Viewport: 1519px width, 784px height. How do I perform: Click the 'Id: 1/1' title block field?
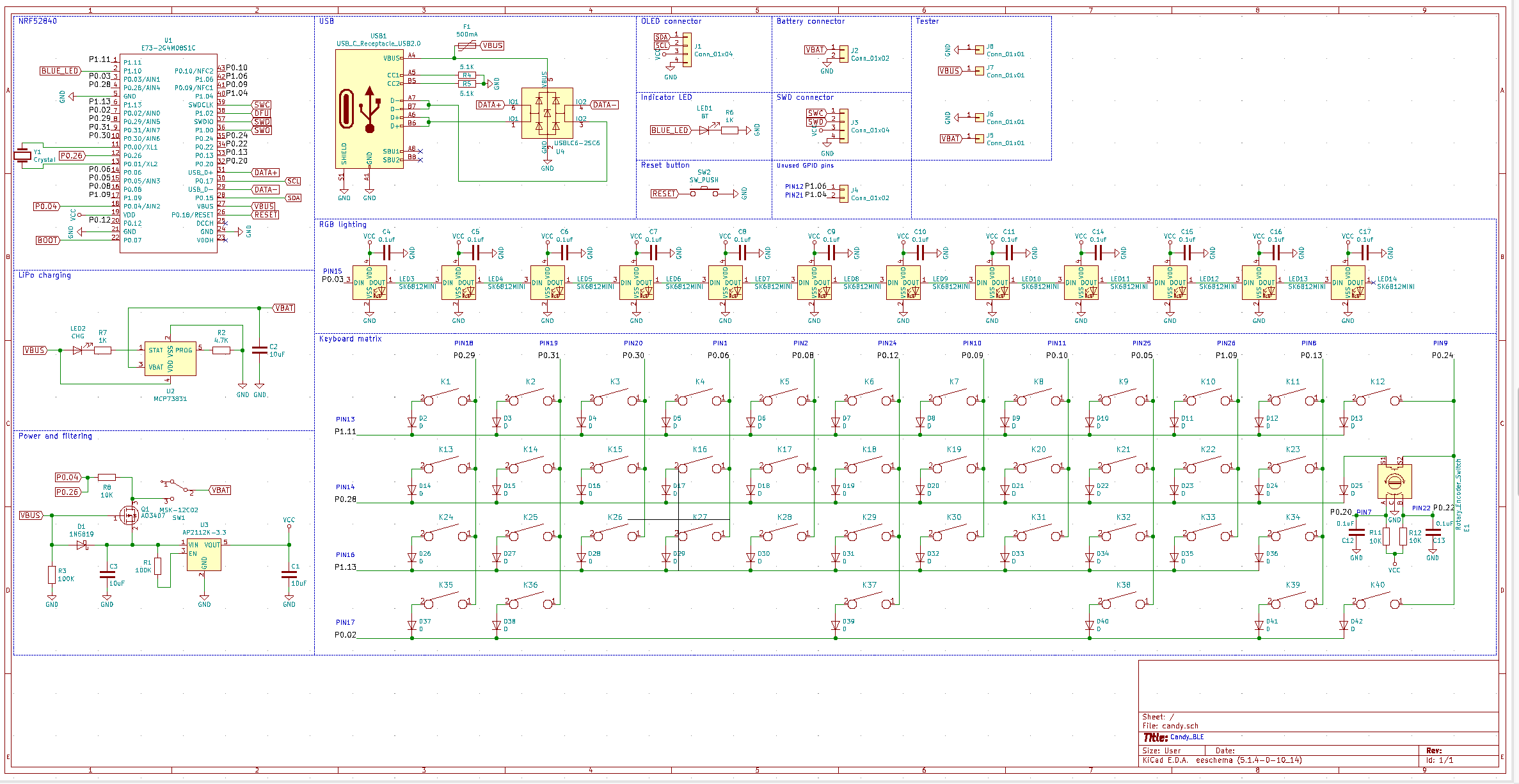pyautogui.click(x=1440, y=760)
